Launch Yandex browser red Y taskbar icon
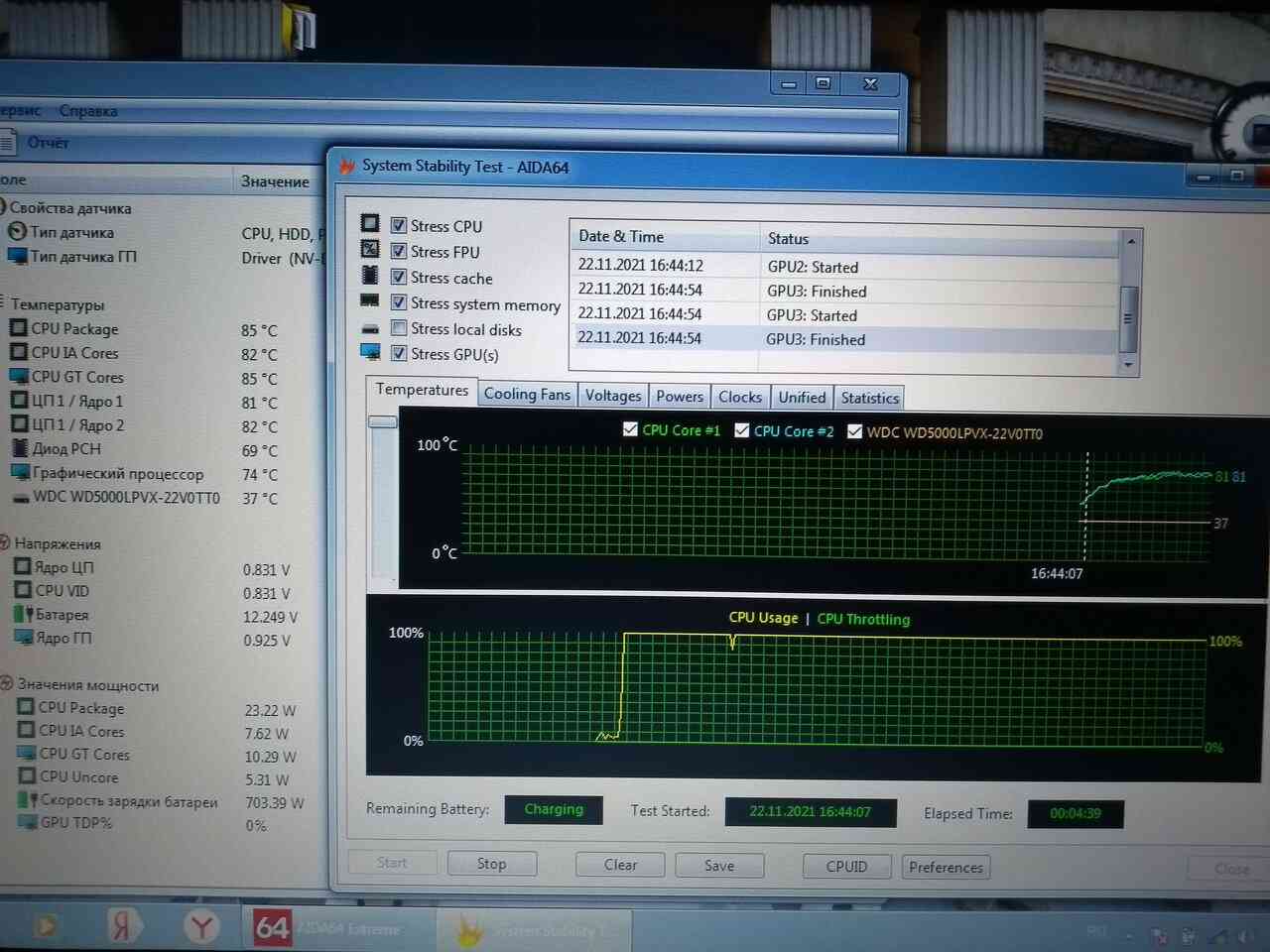The image size is (1270, 952). [201, 926]
